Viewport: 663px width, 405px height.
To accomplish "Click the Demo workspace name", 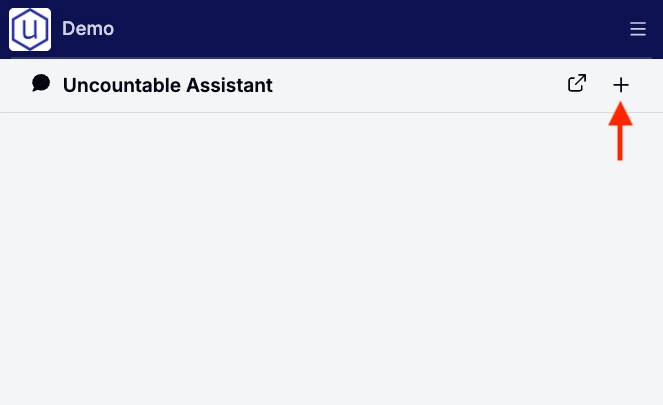I will 88,29.
